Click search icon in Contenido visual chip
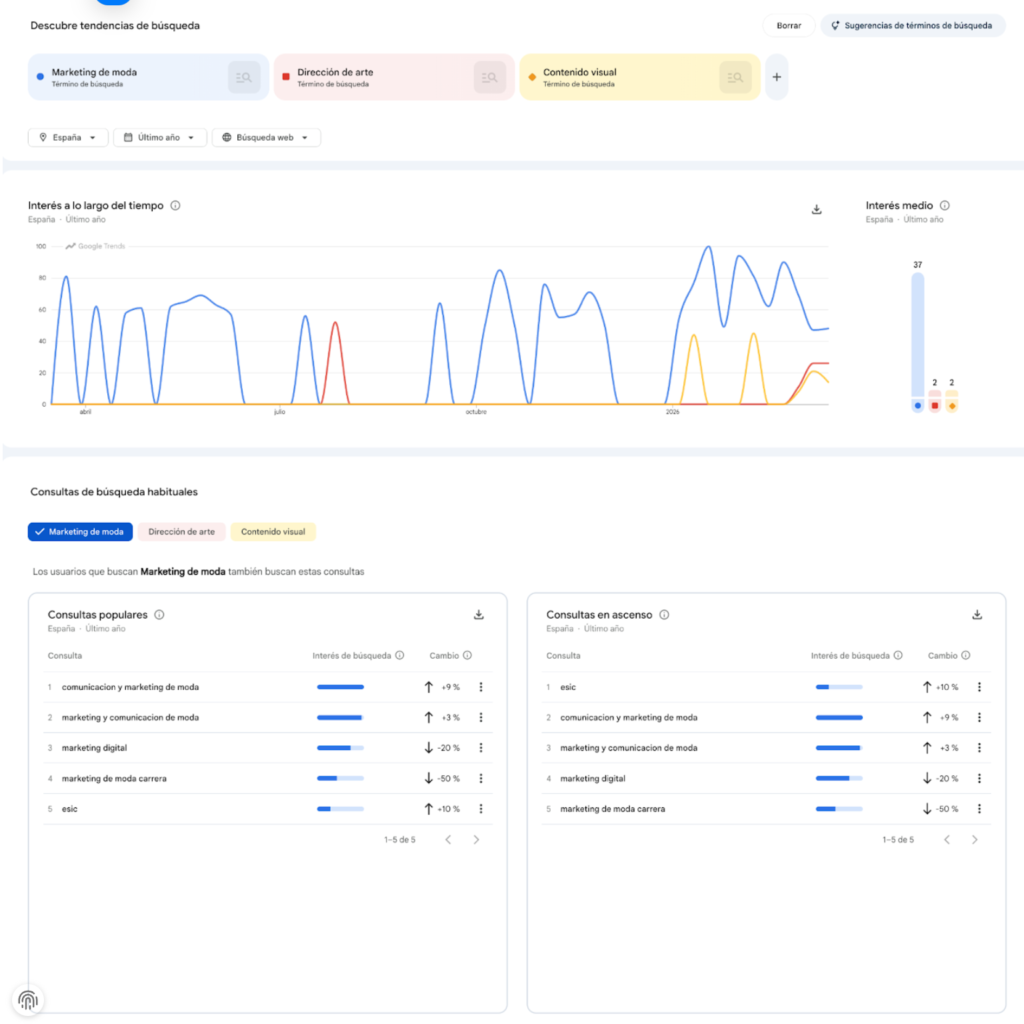Image resolution: width=1024 pixels, height=1024 pixels. click(735, 77)
